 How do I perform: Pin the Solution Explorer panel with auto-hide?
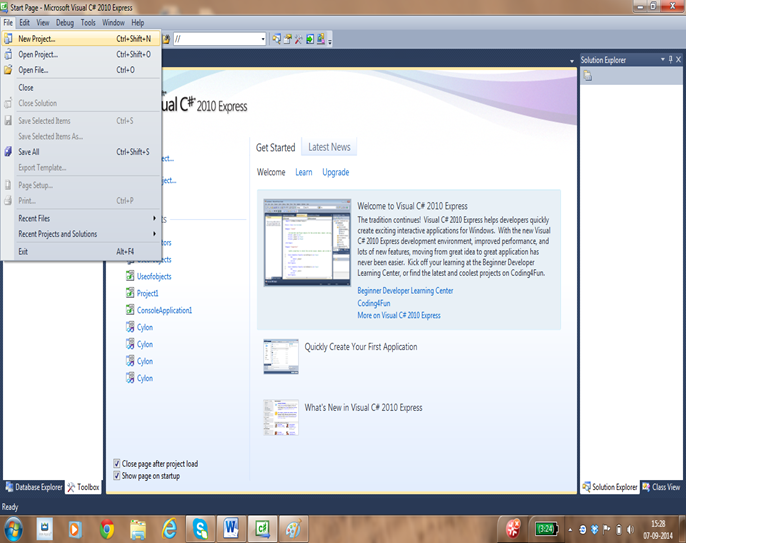click(671, 59)
